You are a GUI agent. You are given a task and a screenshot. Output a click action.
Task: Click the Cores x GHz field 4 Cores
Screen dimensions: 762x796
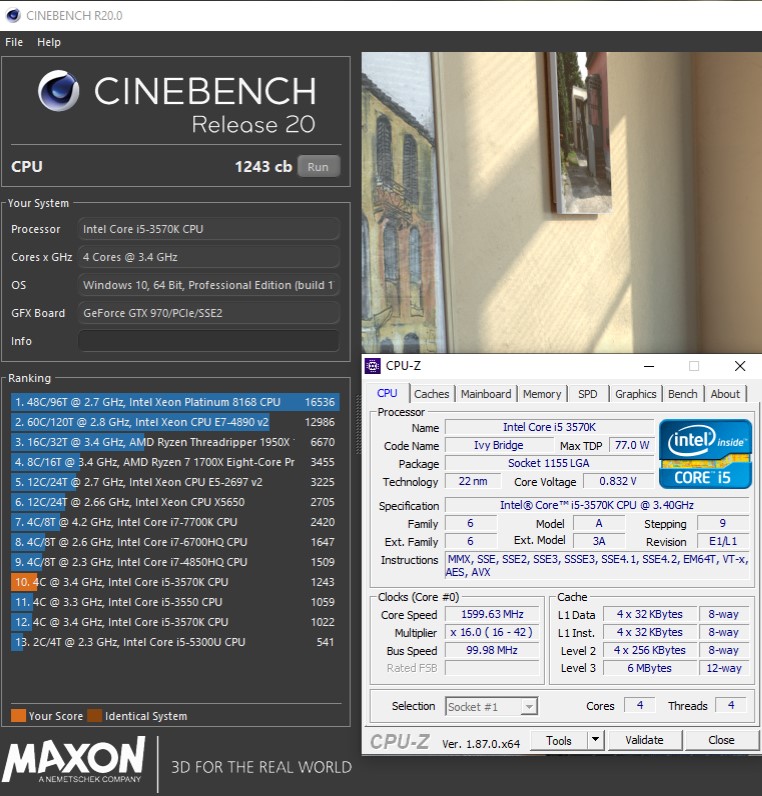209,257
